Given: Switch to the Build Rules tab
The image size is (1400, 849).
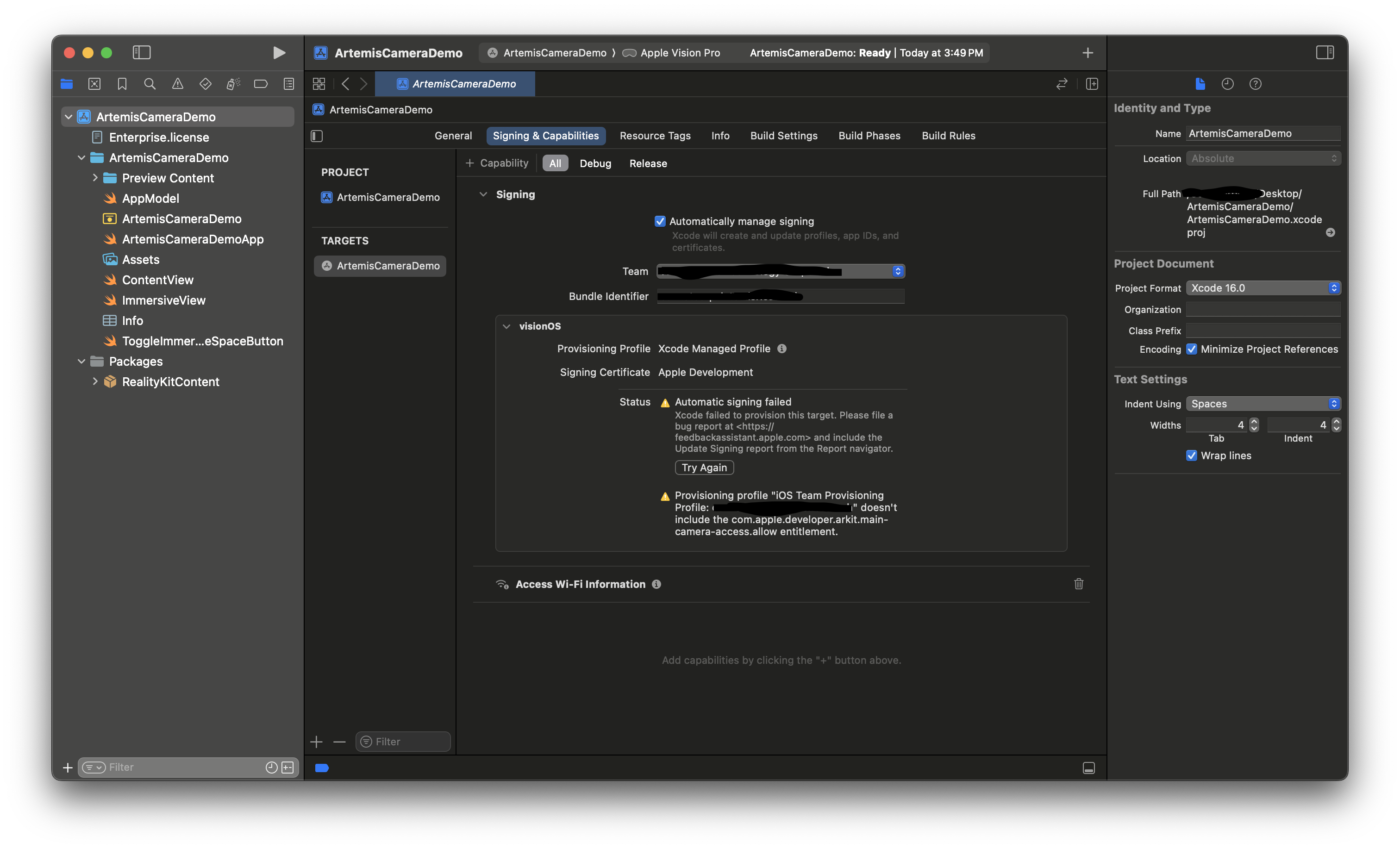Looking at the screenshot, I should click(948, 136).
